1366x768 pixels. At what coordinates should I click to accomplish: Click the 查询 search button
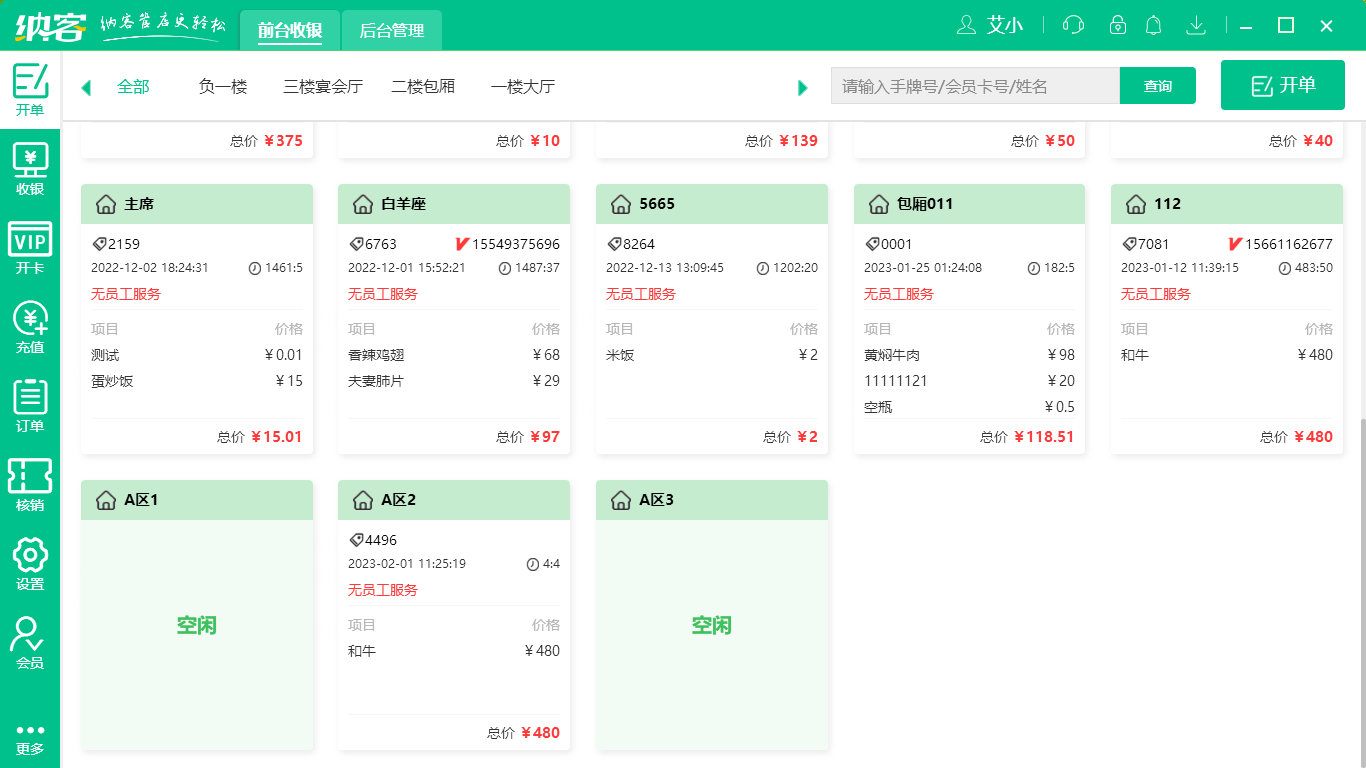pos(1157,86)
